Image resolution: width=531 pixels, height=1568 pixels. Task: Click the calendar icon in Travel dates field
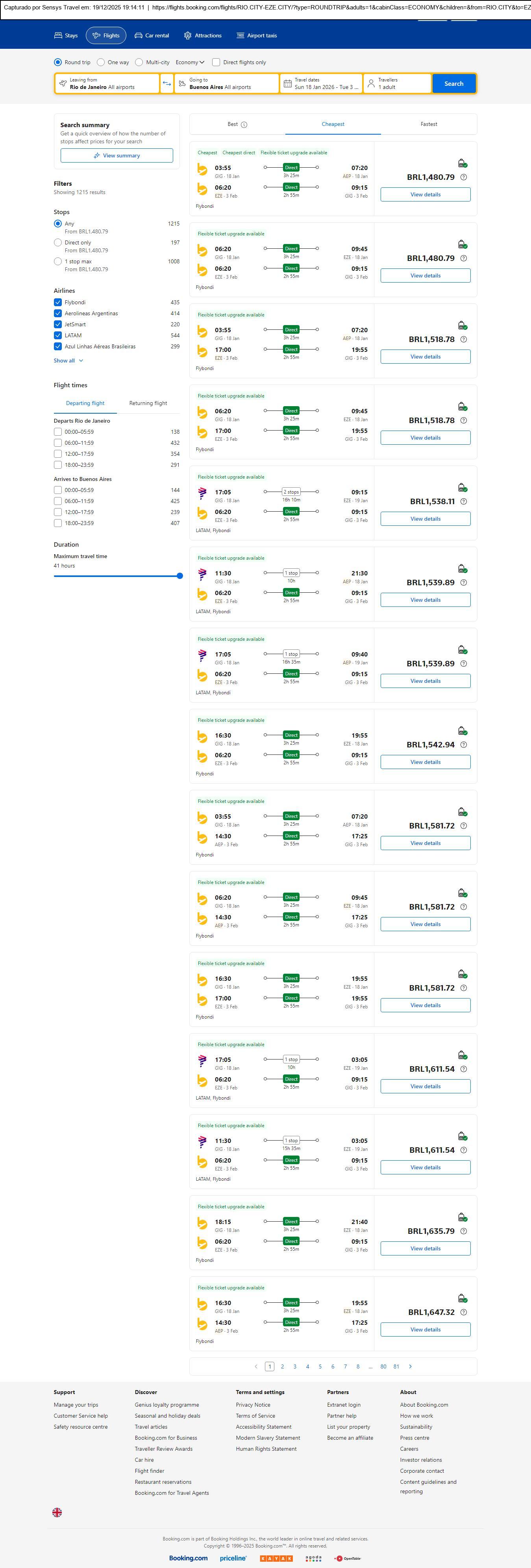[287, 83]
